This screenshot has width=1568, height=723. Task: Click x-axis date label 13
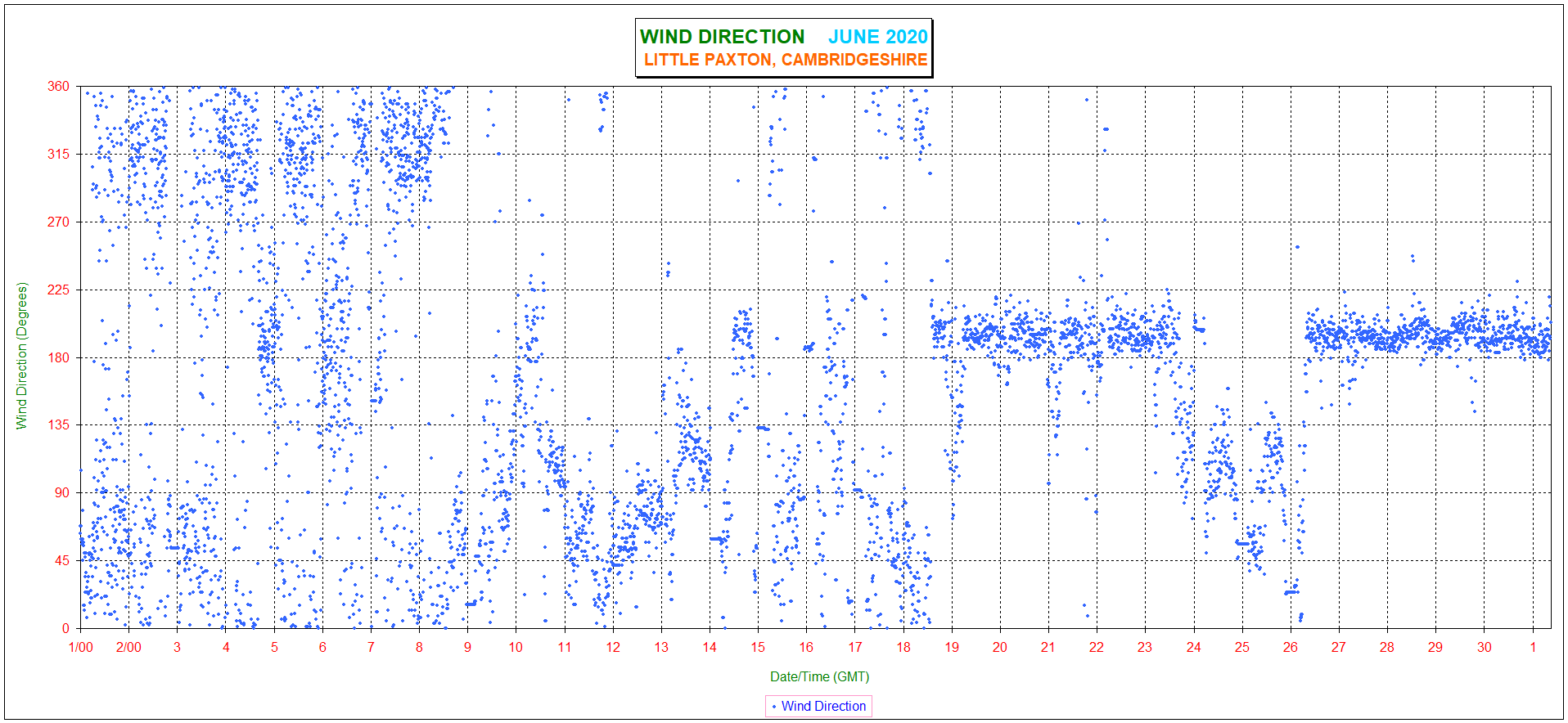(x=661, y=647)
